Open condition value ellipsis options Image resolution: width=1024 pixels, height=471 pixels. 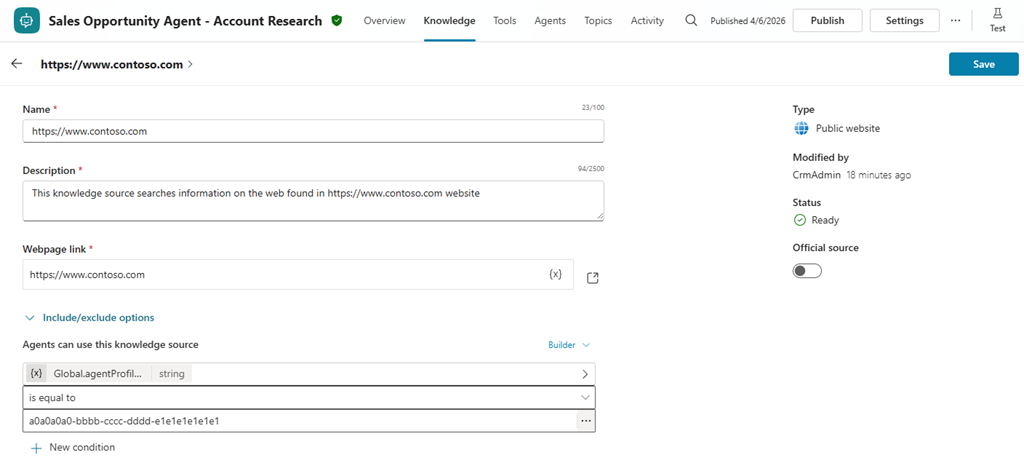pyautogui.click(x=586, y=421)
